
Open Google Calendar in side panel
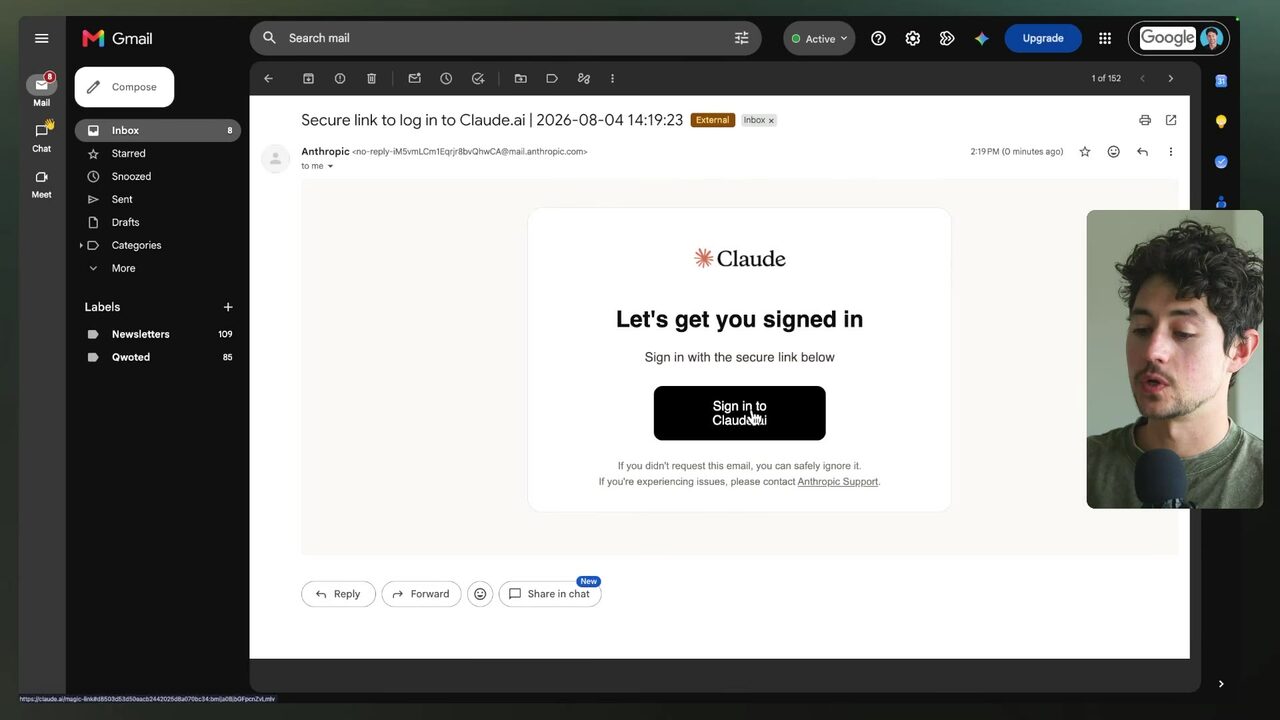click(x=1221, y=81)
